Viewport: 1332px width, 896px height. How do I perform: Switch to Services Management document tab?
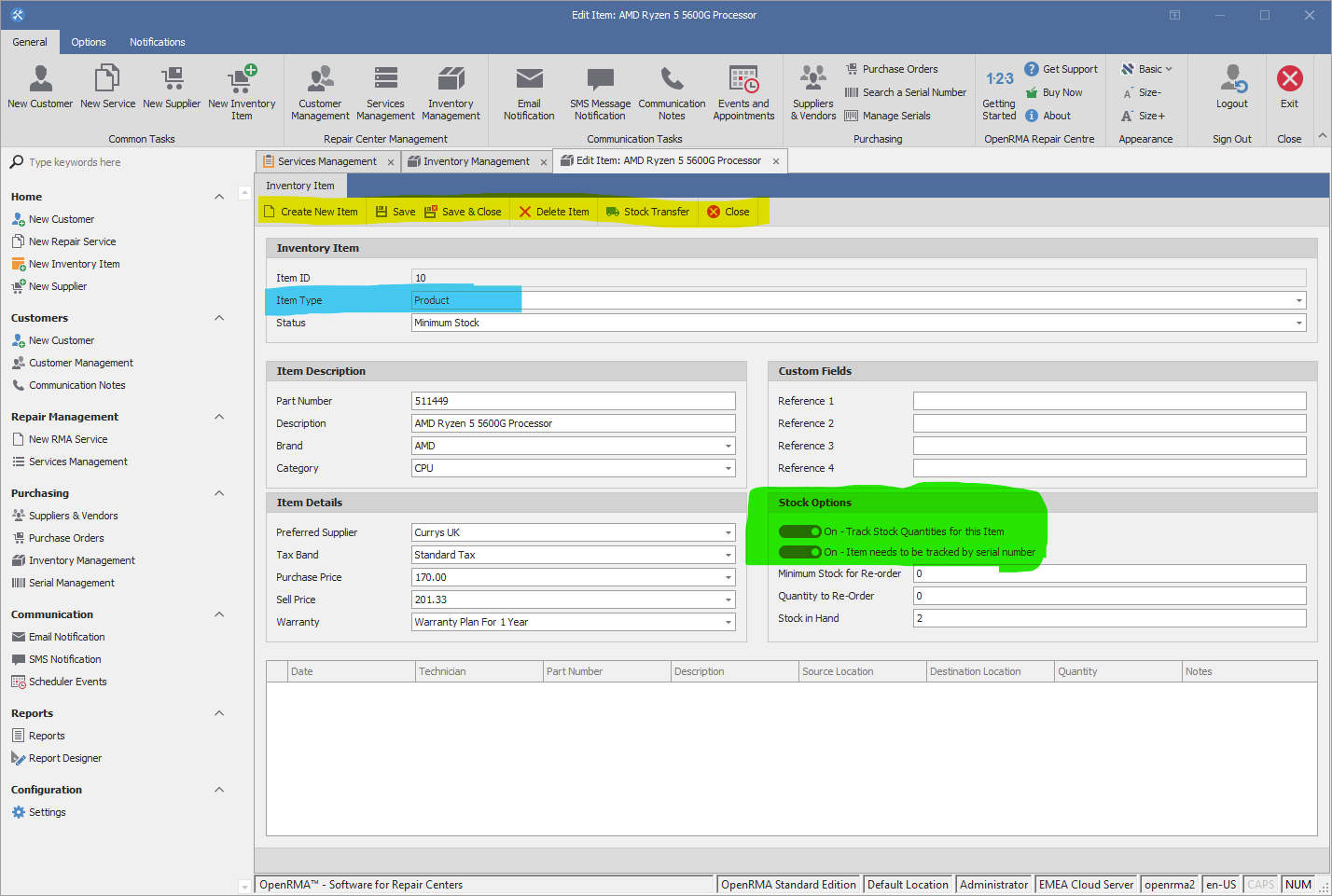tap(327, 161)
